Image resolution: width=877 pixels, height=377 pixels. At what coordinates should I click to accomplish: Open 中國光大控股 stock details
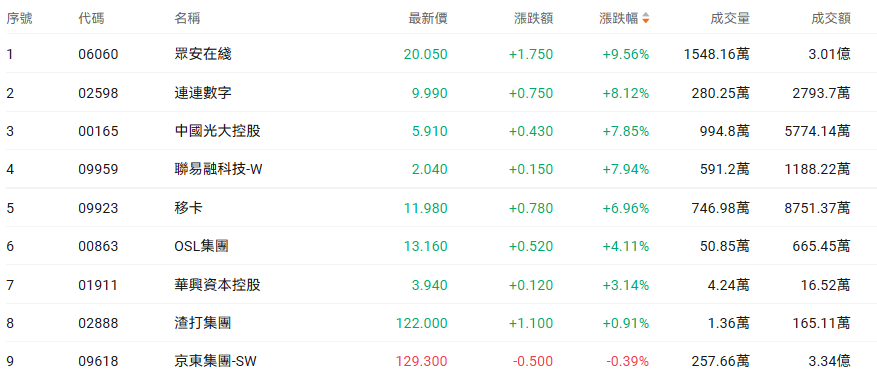point(218,131)
